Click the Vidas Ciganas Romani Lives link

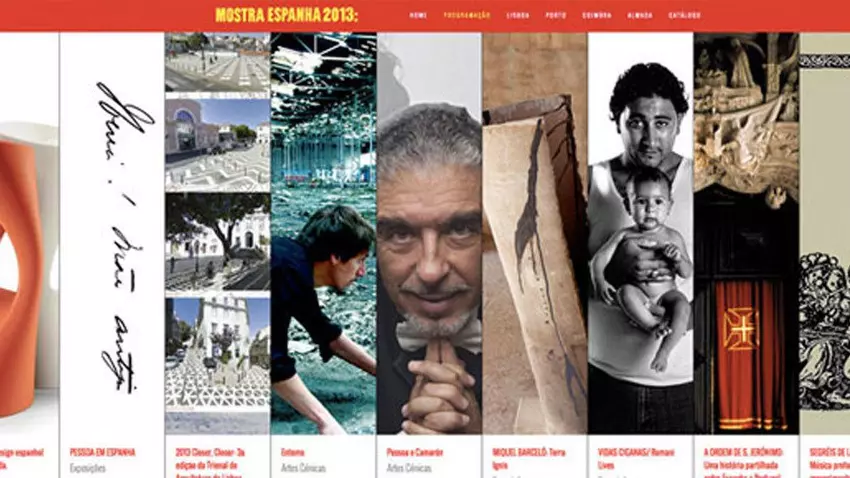tap(636, 458)
